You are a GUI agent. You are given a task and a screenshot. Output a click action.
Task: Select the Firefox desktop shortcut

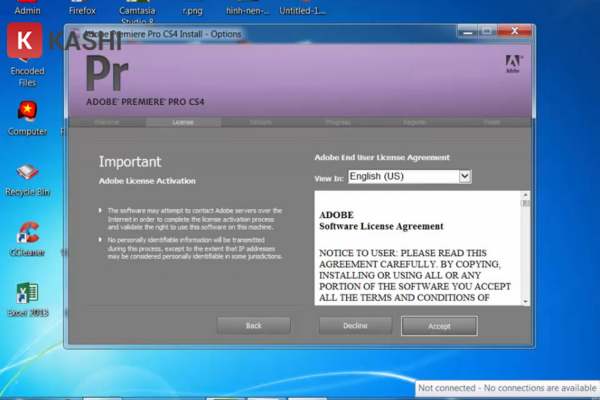(82, 10)
